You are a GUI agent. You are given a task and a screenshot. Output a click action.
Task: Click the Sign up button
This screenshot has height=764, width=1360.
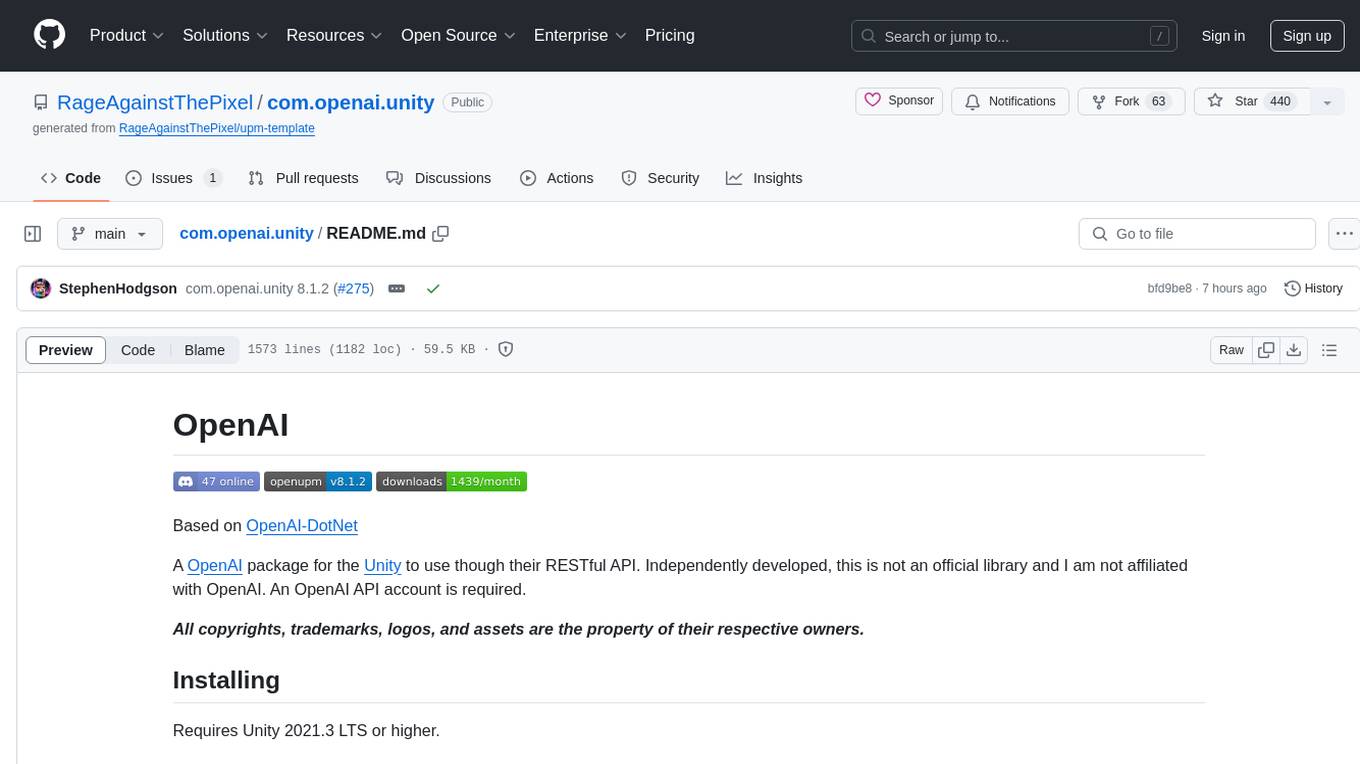[1307, 36]
